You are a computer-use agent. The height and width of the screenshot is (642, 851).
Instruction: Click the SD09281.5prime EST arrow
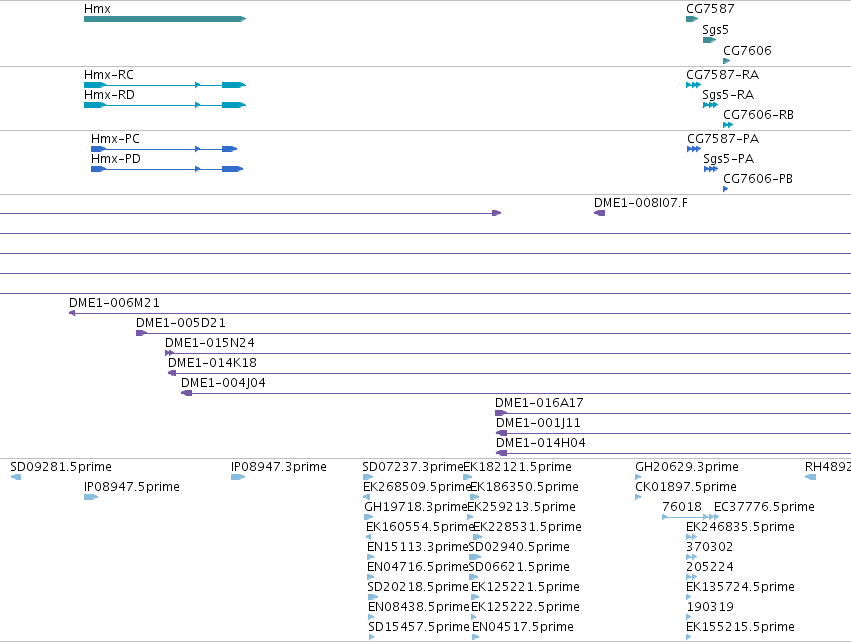[x=16, y=477]
